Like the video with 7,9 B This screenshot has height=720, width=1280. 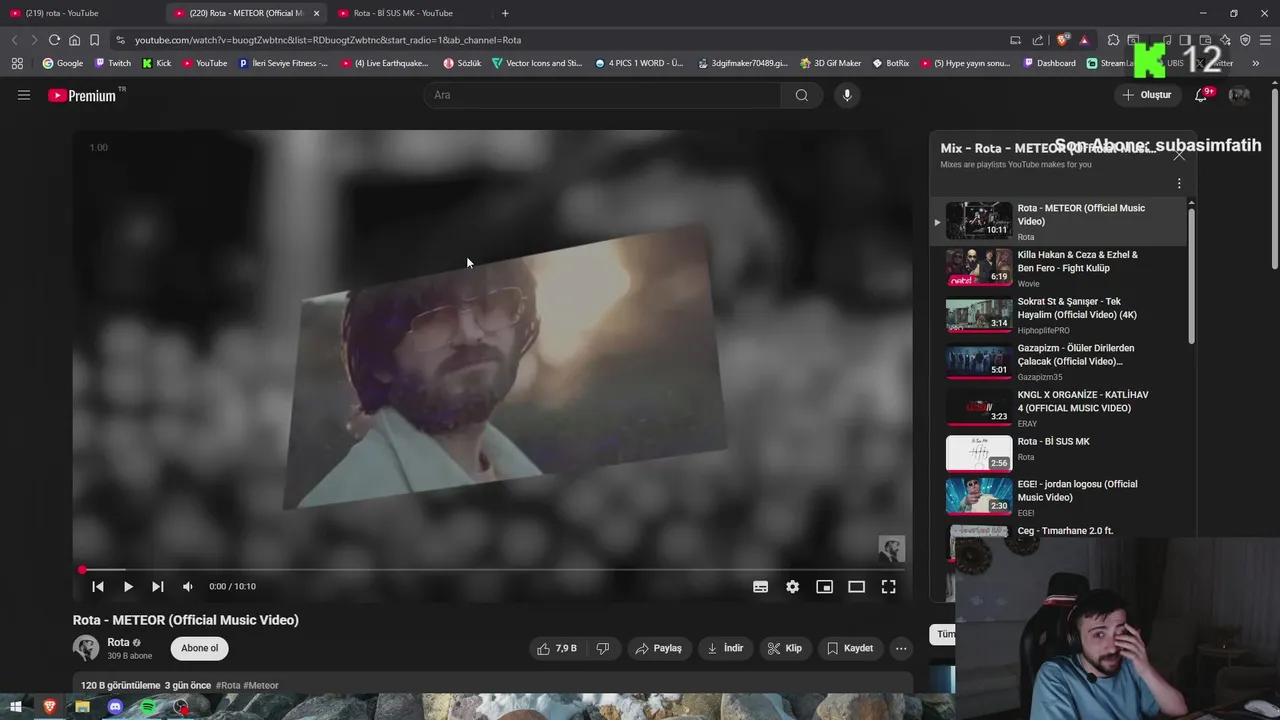coord(557,648)
